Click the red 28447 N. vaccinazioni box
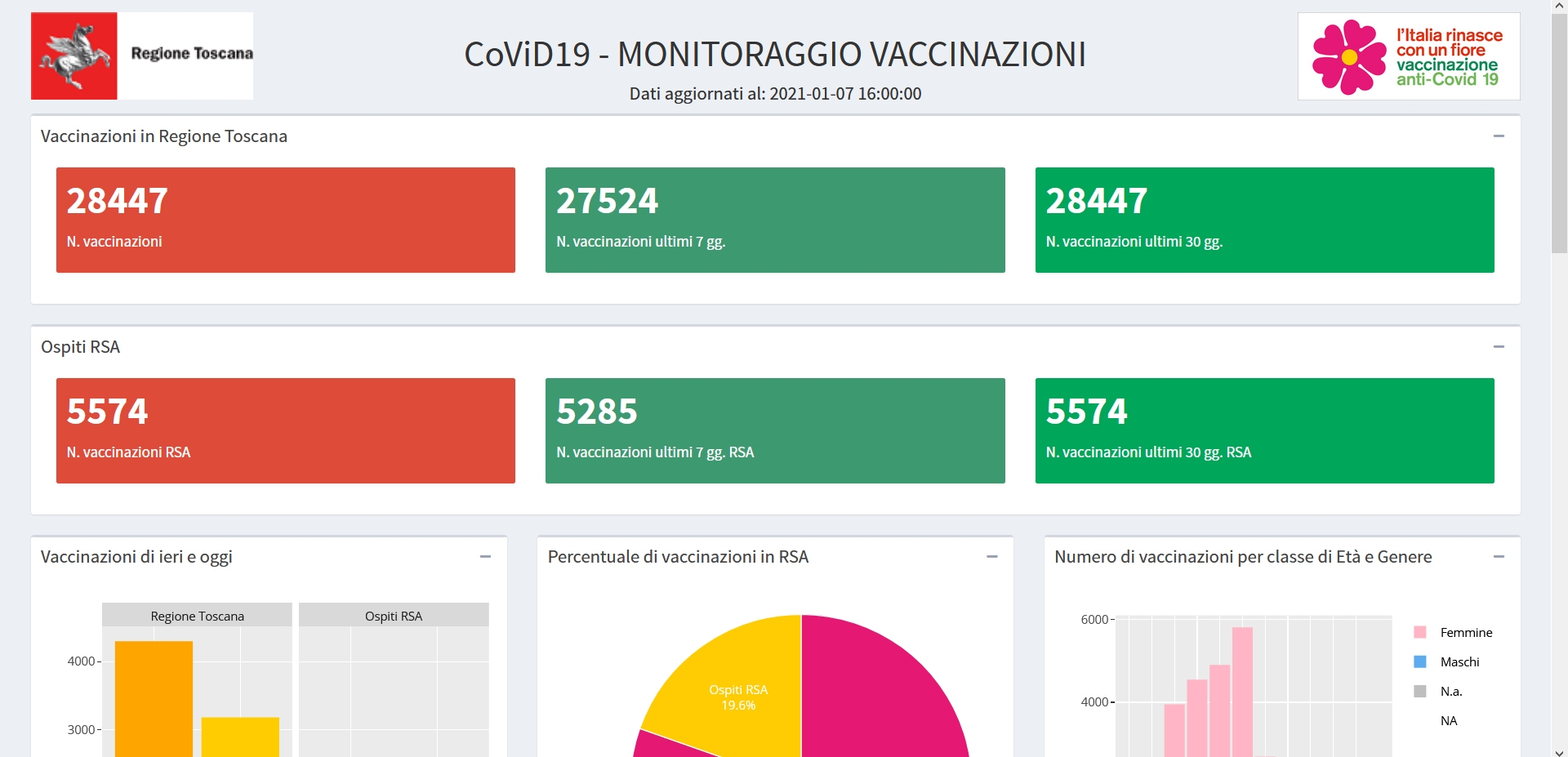Viewport: 1568px width, 757px height. tap(286, 220)
